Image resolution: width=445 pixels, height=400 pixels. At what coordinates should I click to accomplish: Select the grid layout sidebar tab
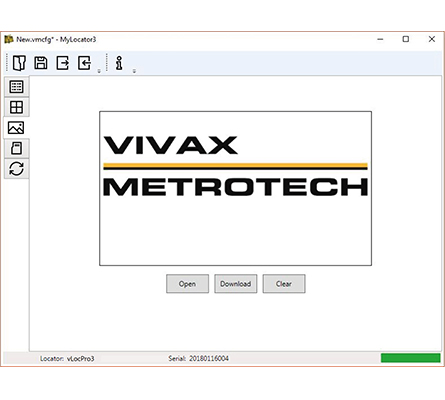point(16,107)
